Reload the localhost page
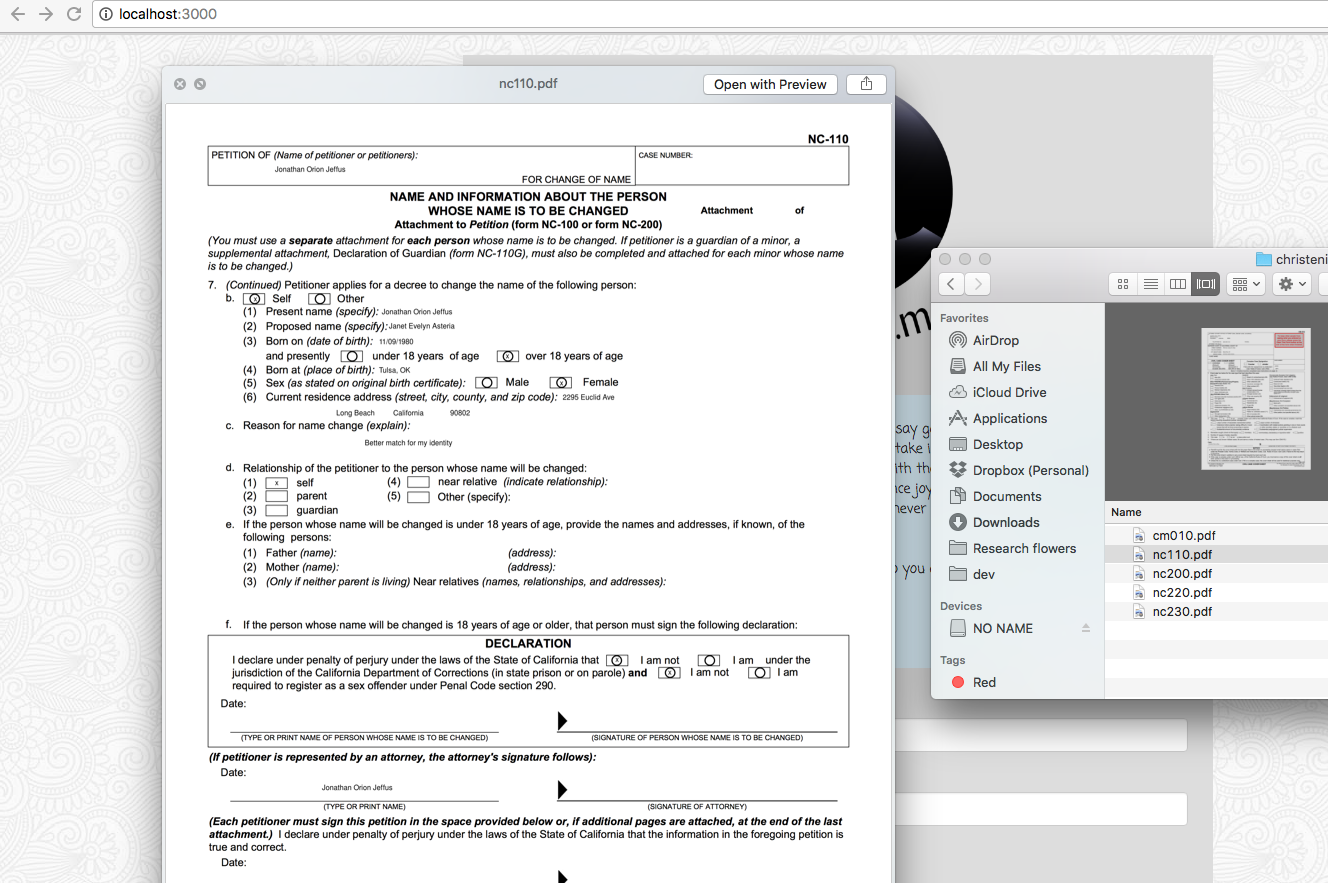The width and height of the screenshot is (1328, 883). [74, 14]
